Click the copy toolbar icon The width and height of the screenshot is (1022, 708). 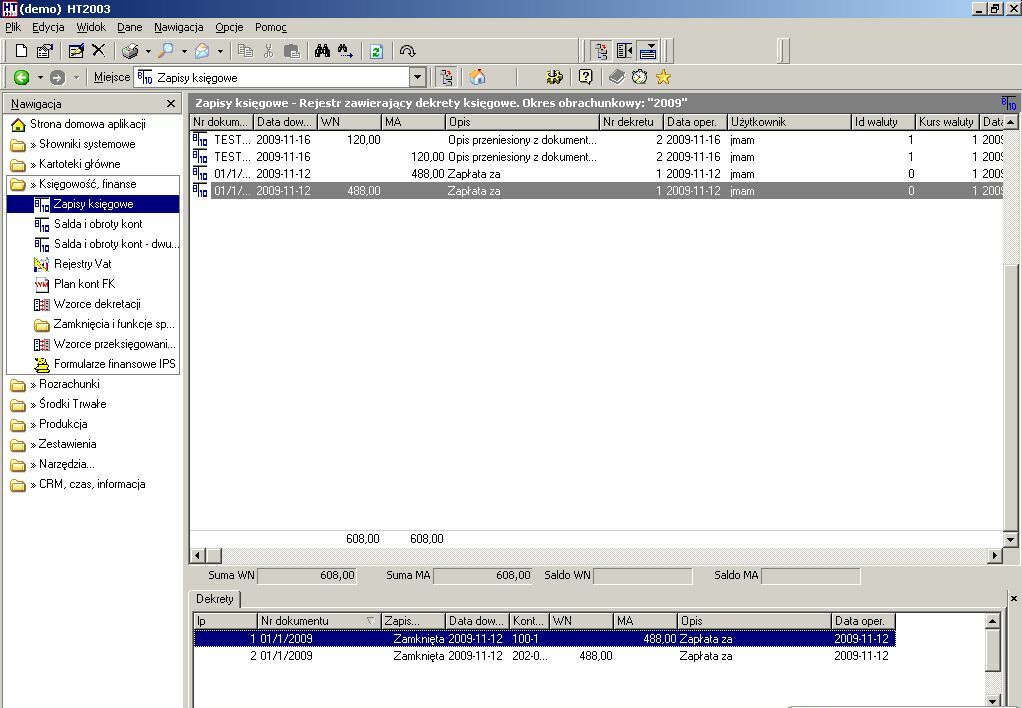pyautogui.click(x=245, y=51)
